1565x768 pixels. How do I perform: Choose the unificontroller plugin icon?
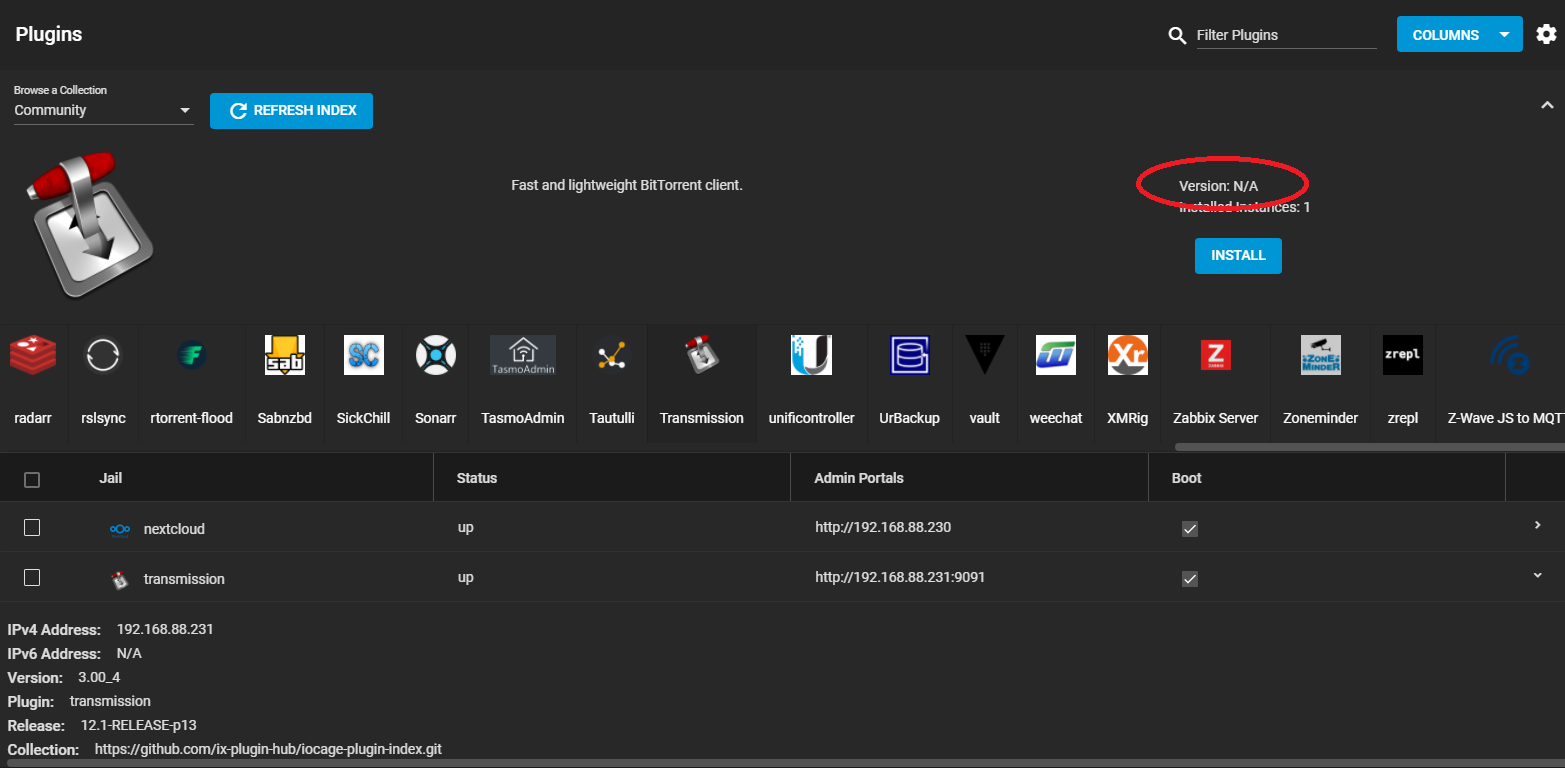coord(811,355)
